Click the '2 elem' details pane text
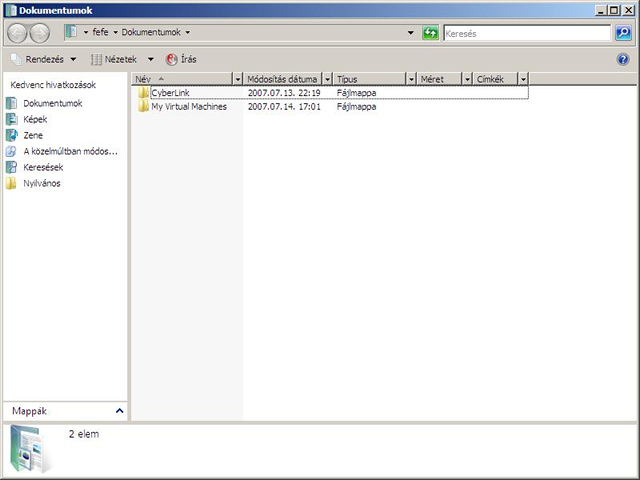Screen dimensions: 640x480 coord(84,434)
